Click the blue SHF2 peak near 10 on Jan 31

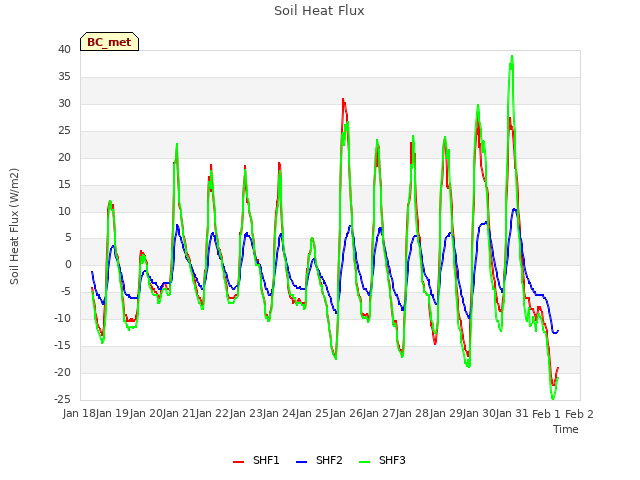pos(514,209)
